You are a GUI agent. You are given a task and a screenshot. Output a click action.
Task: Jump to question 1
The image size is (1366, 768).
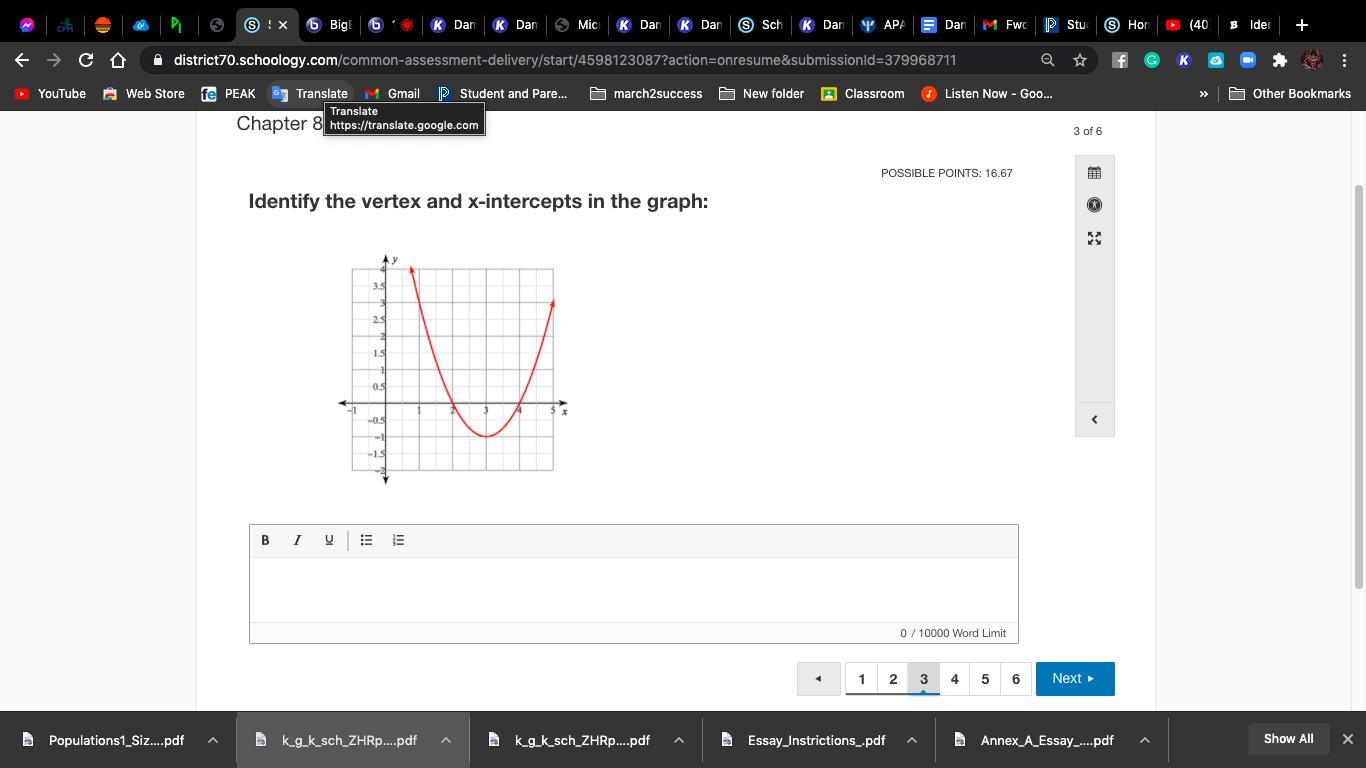pos(862,679)
